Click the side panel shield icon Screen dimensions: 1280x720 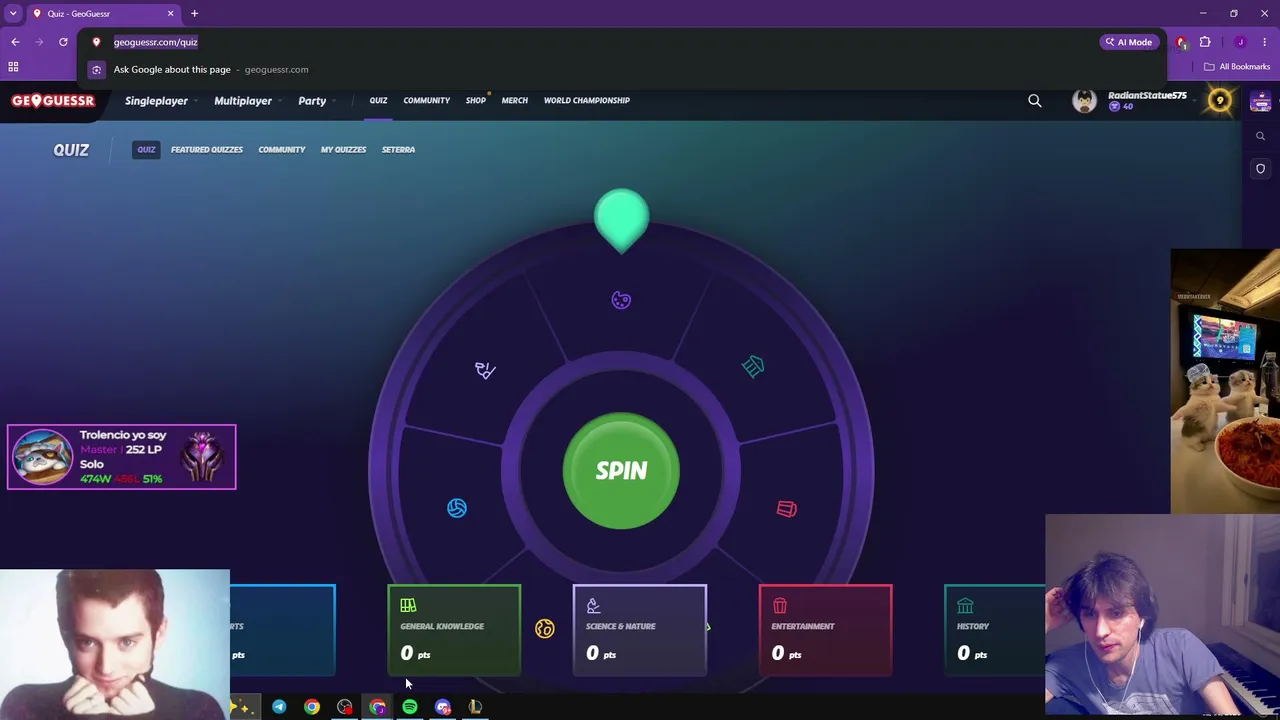point(1261,168)
